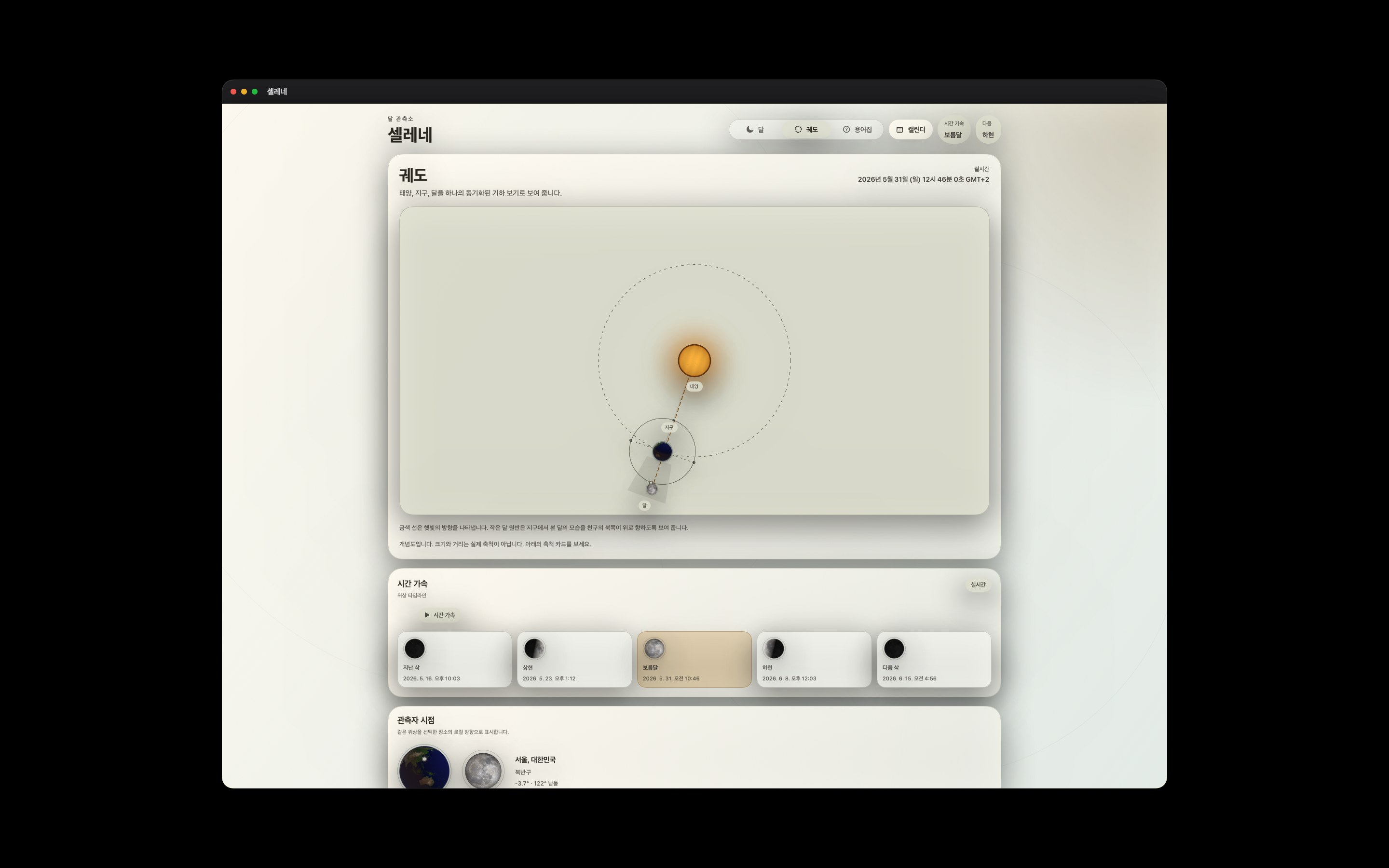1389x868 pixels.
Task: Click new moon icon on 지난 삭 card
Action: coord(414,649)
